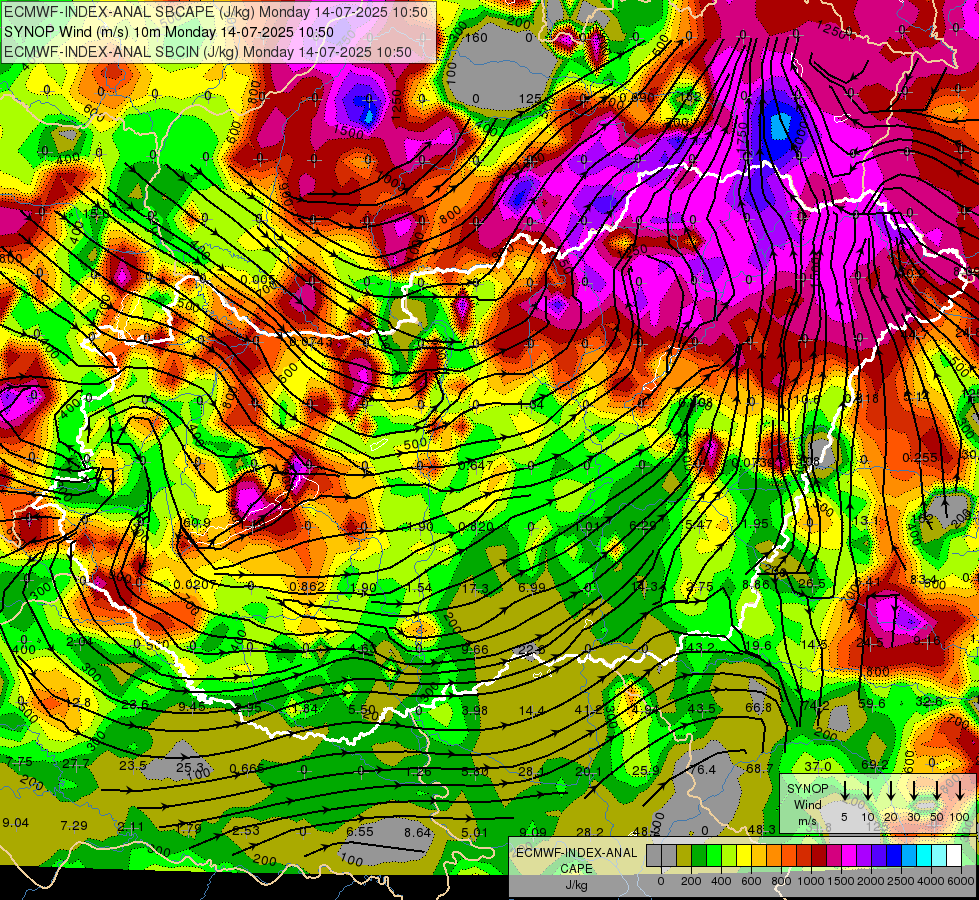Click the 59.6 CIN value on map
The height and width of the screenshot is (900, 979).
(x=872, y=704)
